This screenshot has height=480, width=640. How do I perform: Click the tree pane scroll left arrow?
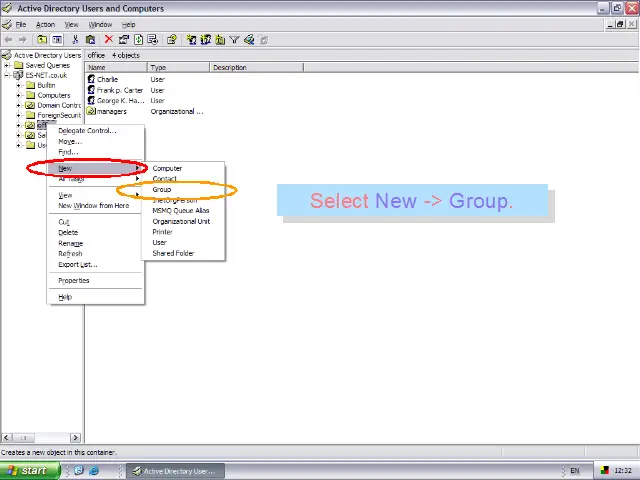[x=6, y=438]
